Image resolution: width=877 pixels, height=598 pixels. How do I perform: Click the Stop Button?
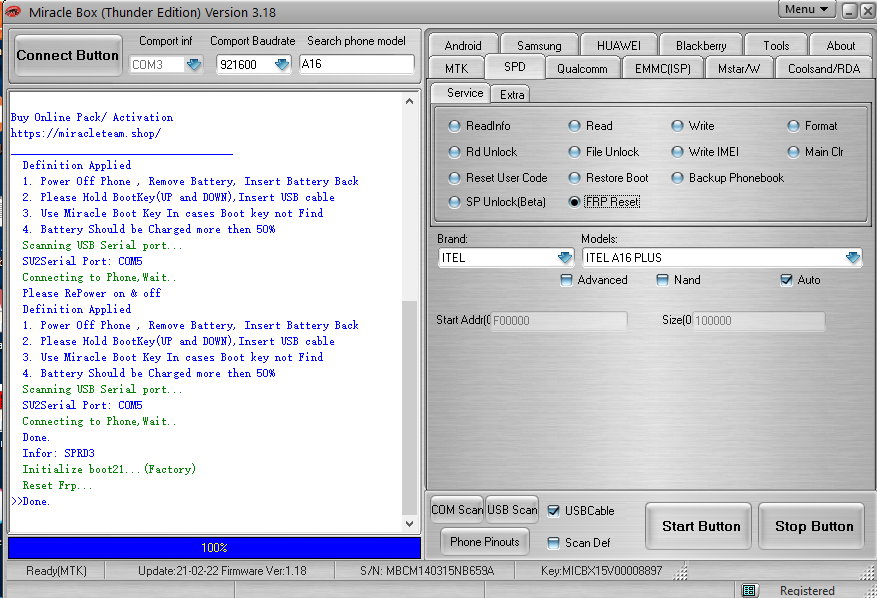[x=814, y=526]
